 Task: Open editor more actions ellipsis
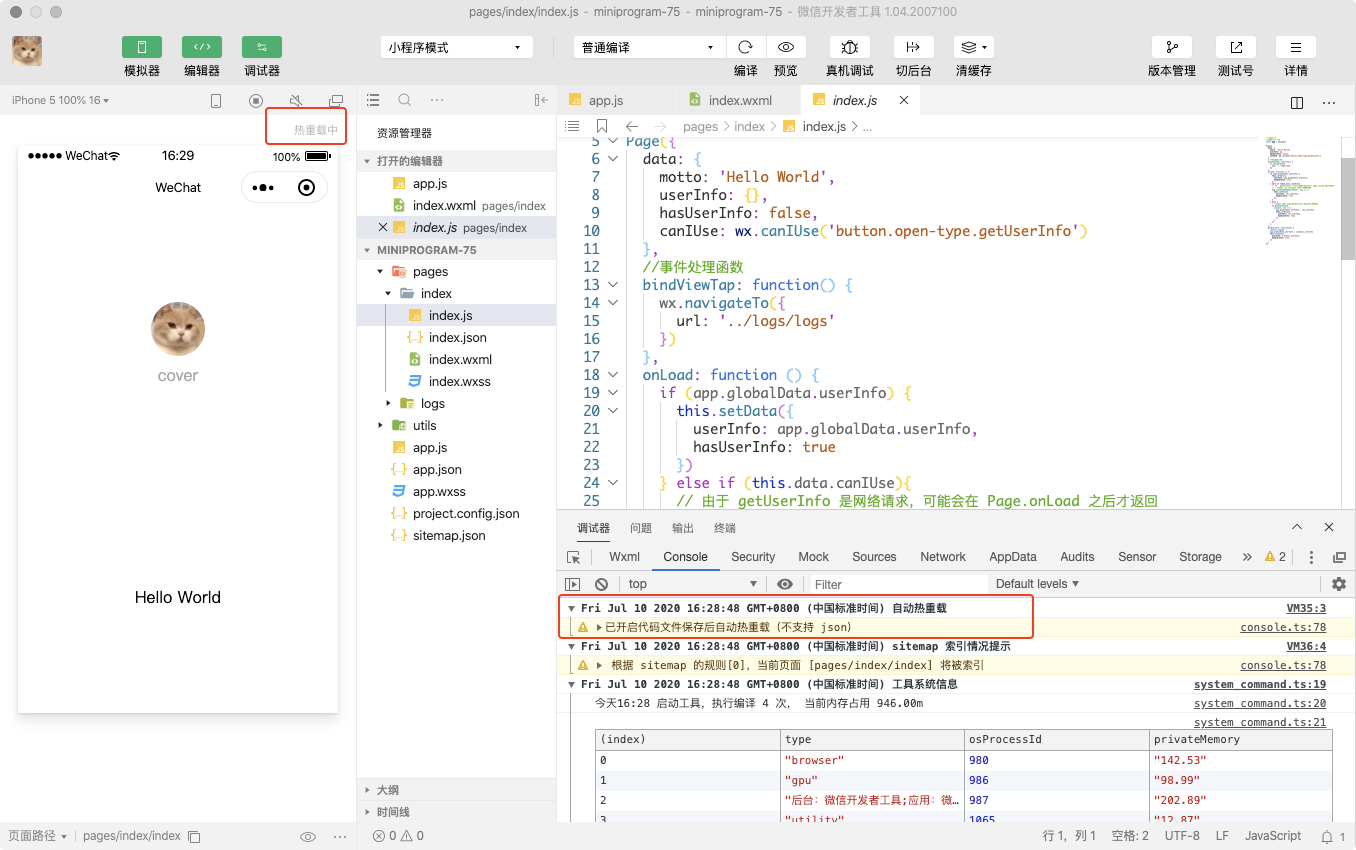tap(1329, 102)
